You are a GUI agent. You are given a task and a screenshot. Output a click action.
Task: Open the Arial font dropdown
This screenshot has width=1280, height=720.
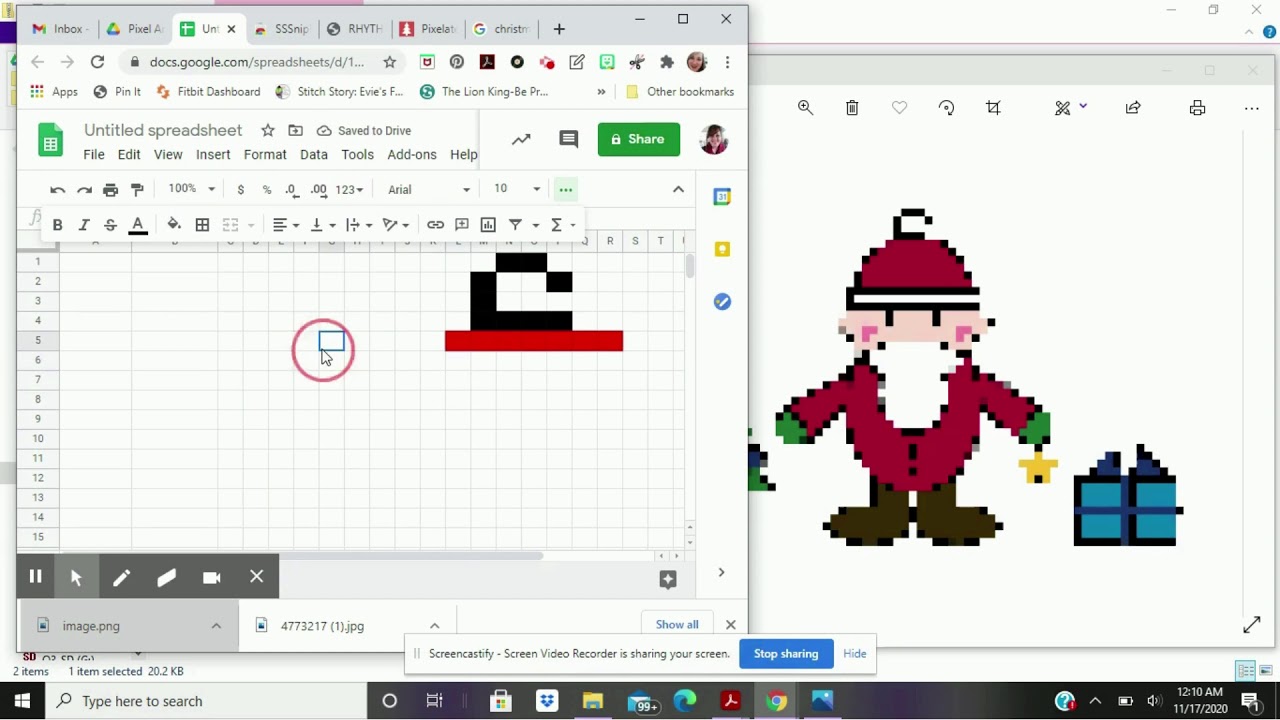pos(428,189)
